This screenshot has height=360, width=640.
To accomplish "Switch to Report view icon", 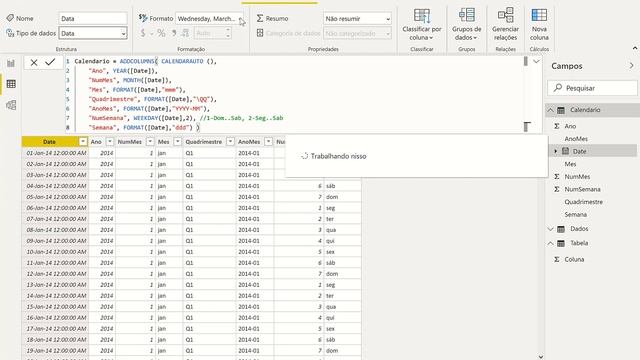I will click(x=11, y=63).
